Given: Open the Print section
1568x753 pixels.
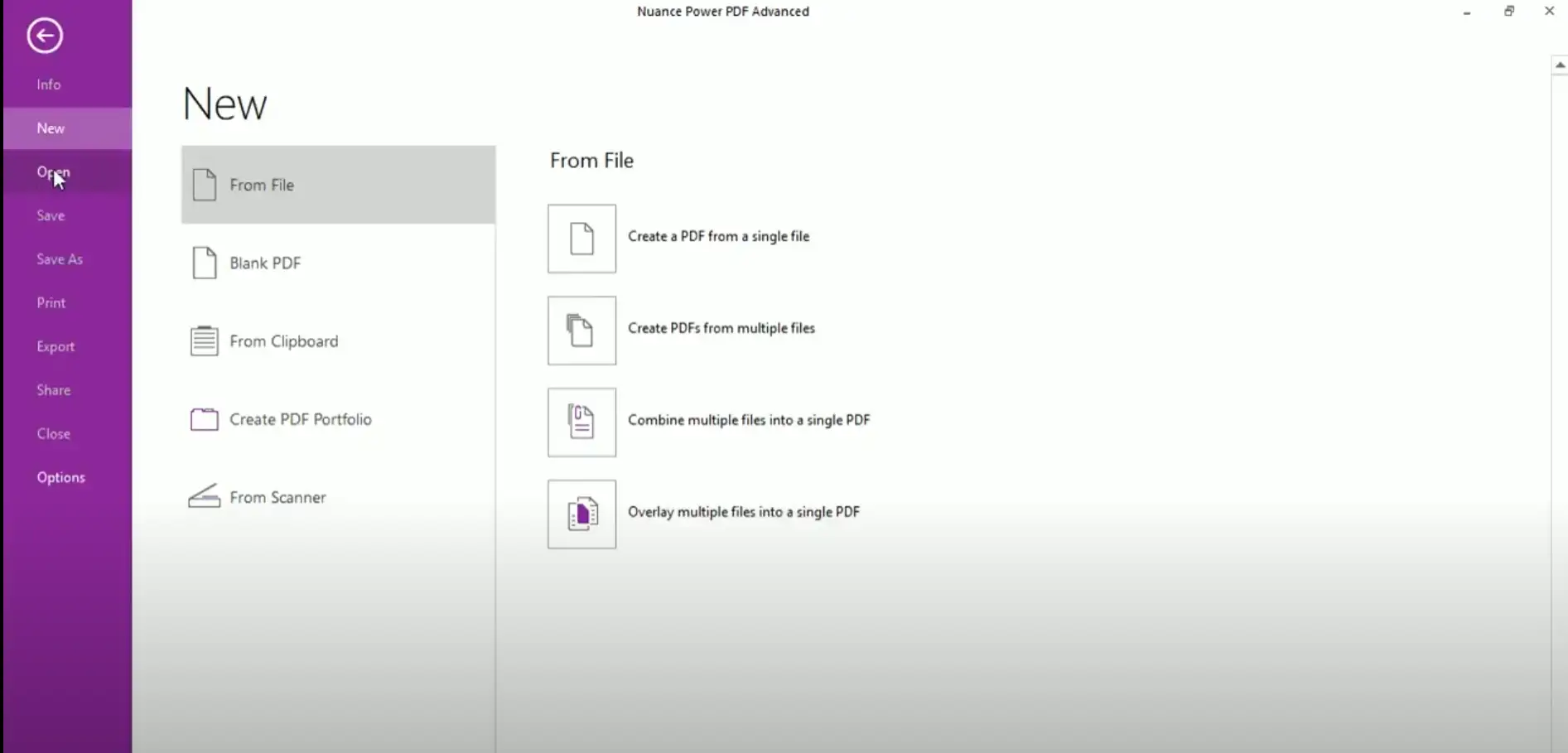Looking at the screenshot, I should pyautogui.click(x=51, y=303).
